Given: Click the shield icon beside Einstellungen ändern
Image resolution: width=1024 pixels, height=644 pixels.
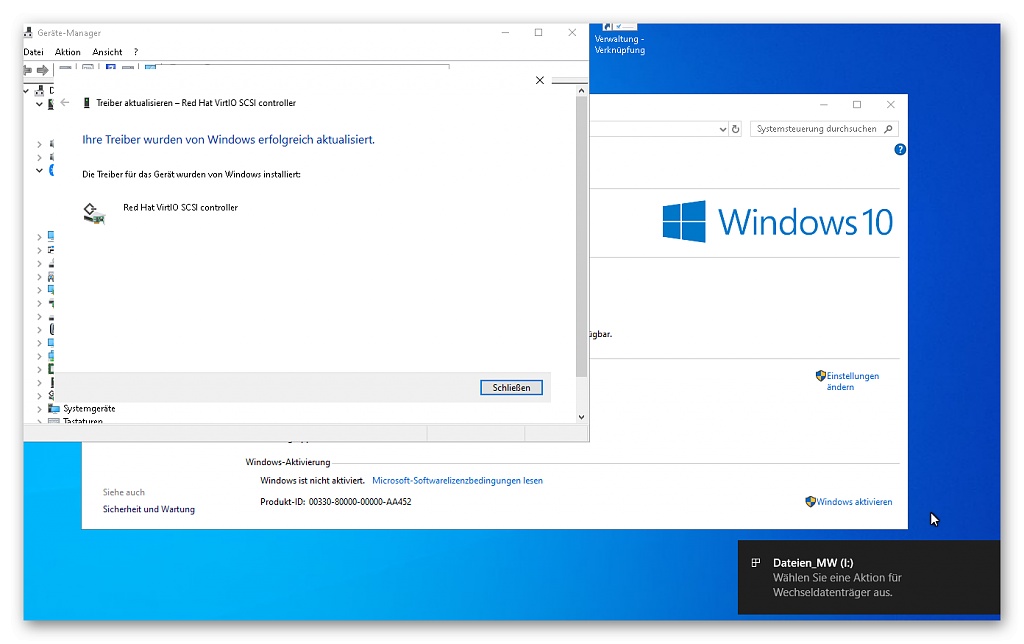Looking at the screenshot, I should tap(821, 376).
